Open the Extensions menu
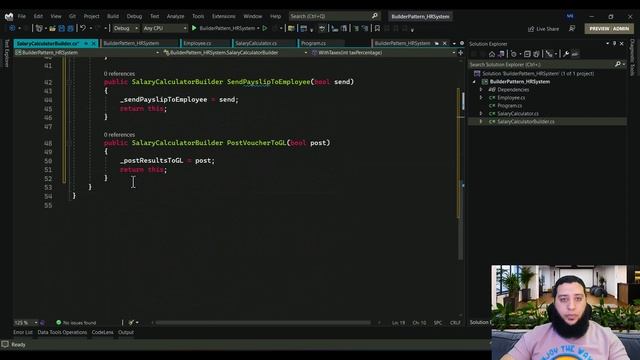Screen dimensions: 640x360 point(224,16)
